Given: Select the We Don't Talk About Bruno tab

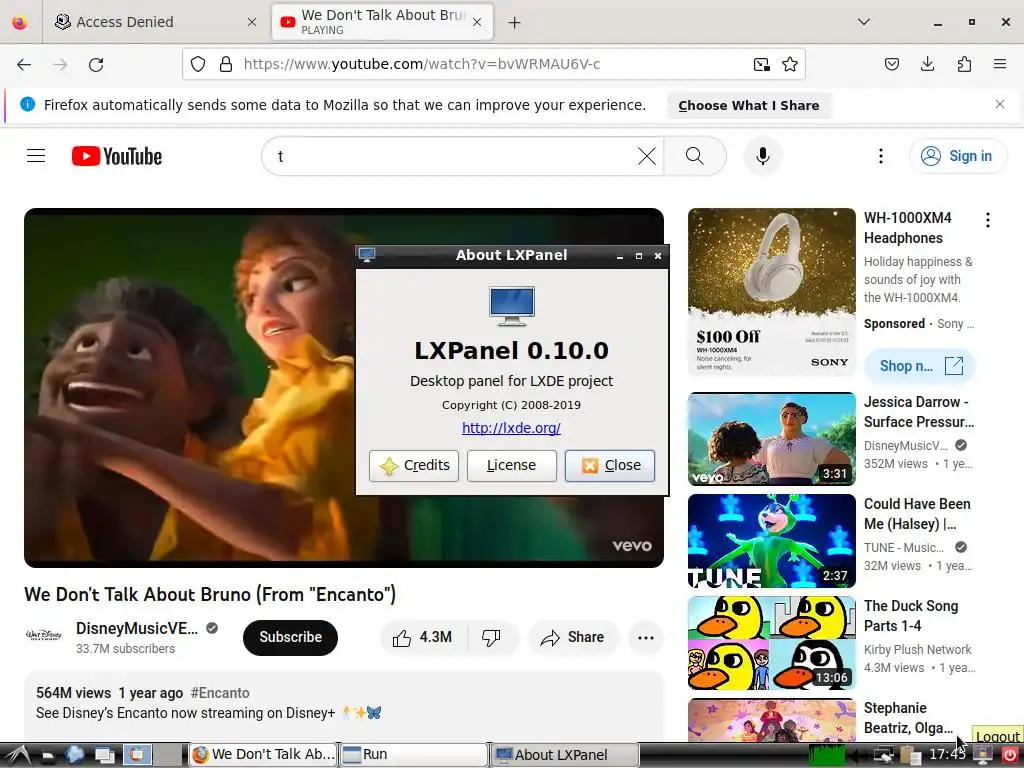Looking at the screenshot, I should 382,22.
